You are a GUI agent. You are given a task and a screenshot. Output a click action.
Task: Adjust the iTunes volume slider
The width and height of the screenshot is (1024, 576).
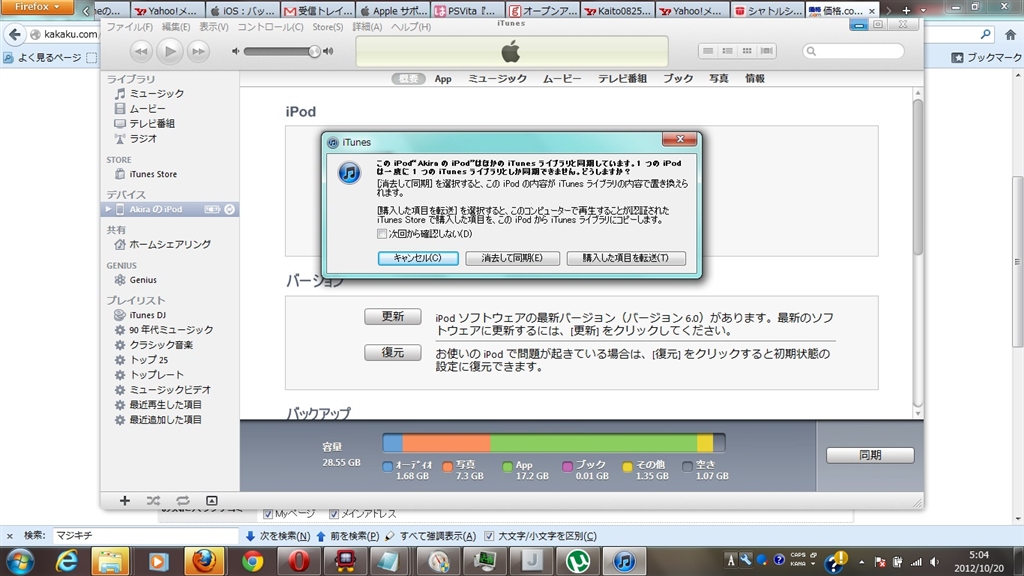(x=282, y=51)
